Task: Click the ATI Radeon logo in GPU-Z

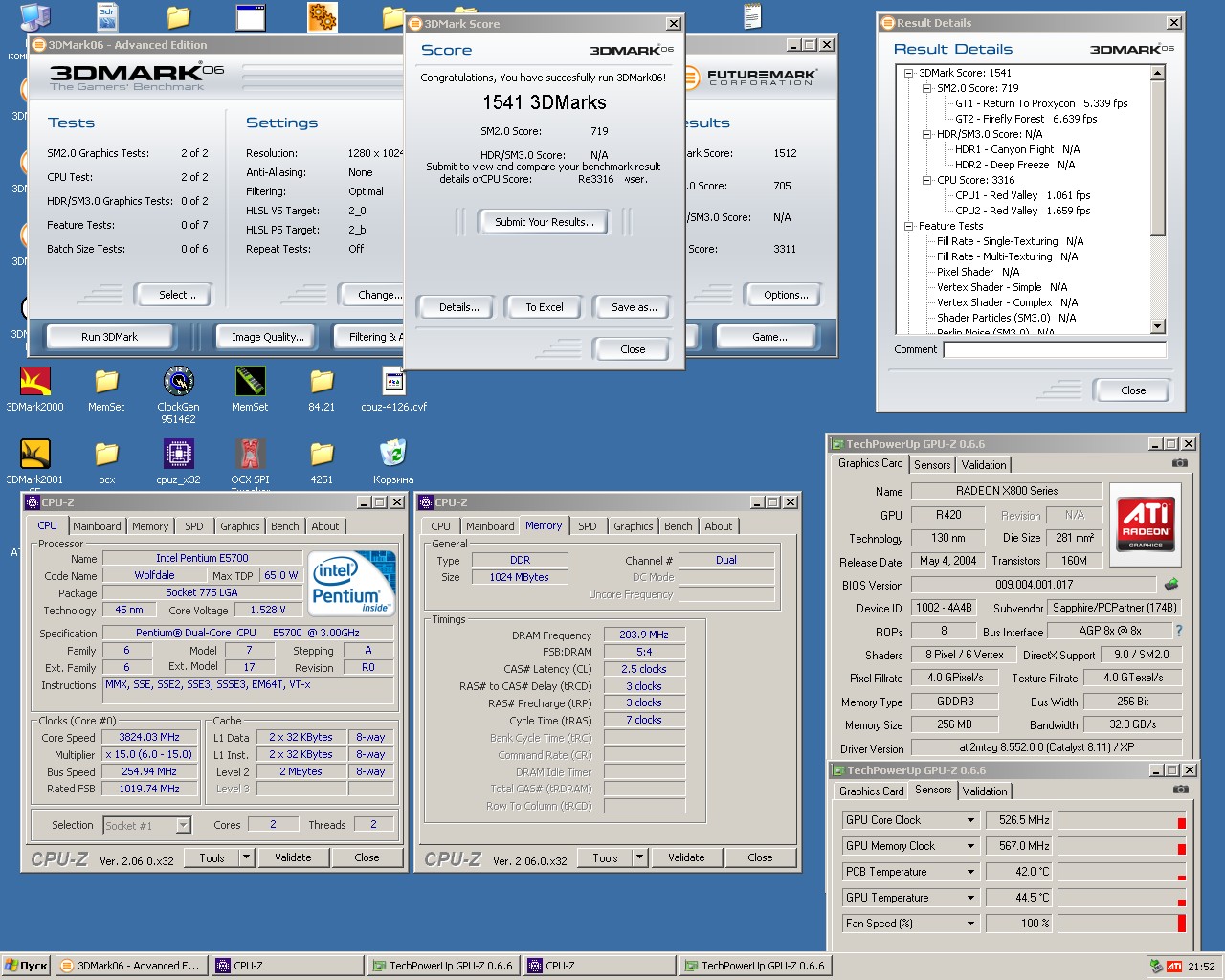Action: [x=1146, y=523]
